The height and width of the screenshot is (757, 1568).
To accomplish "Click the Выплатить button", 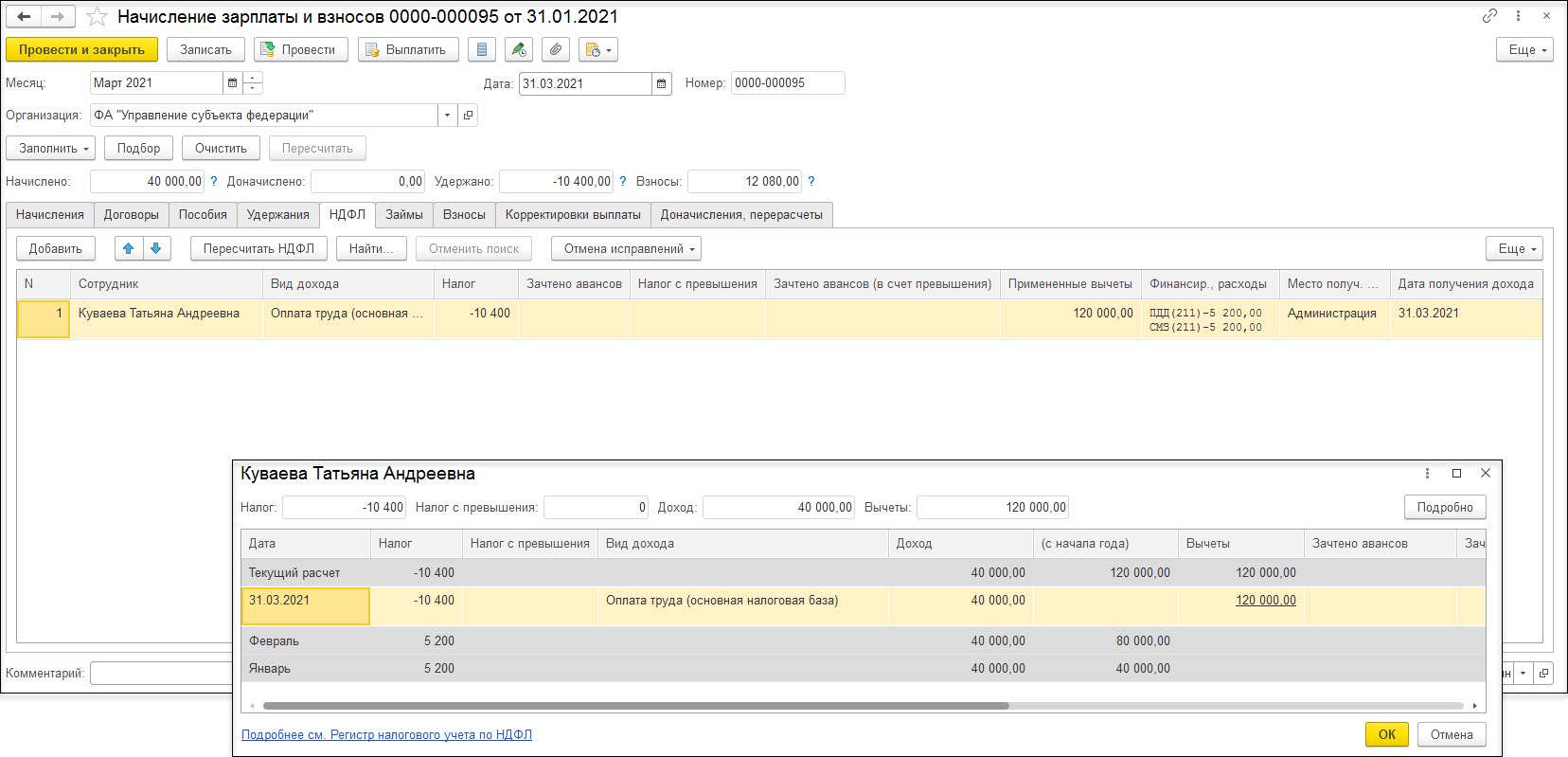I will point(408,50).
